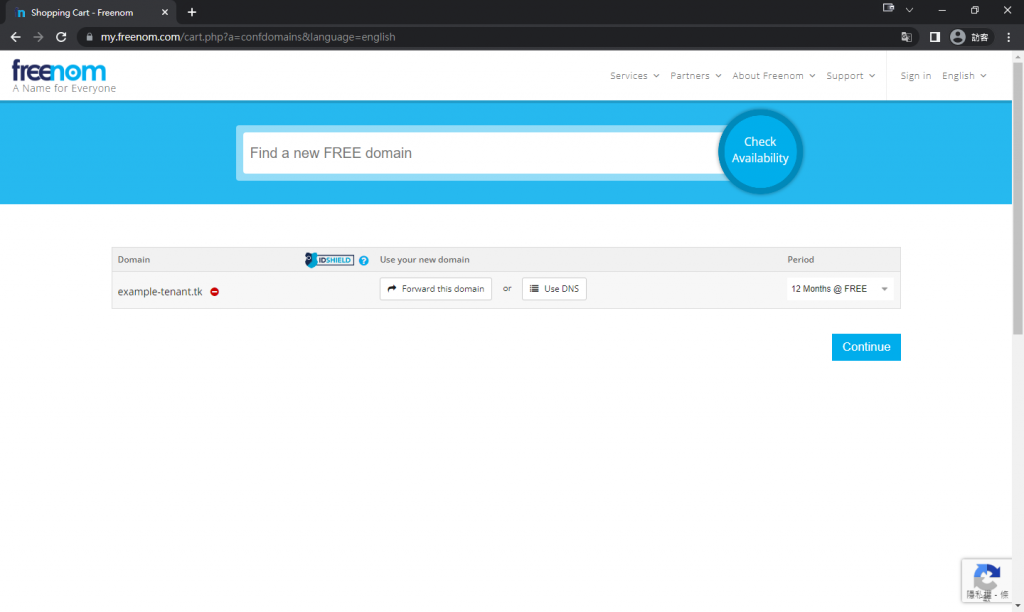Expand the Support menu
The image size is (1024, 612).
(x=850, y=76)
